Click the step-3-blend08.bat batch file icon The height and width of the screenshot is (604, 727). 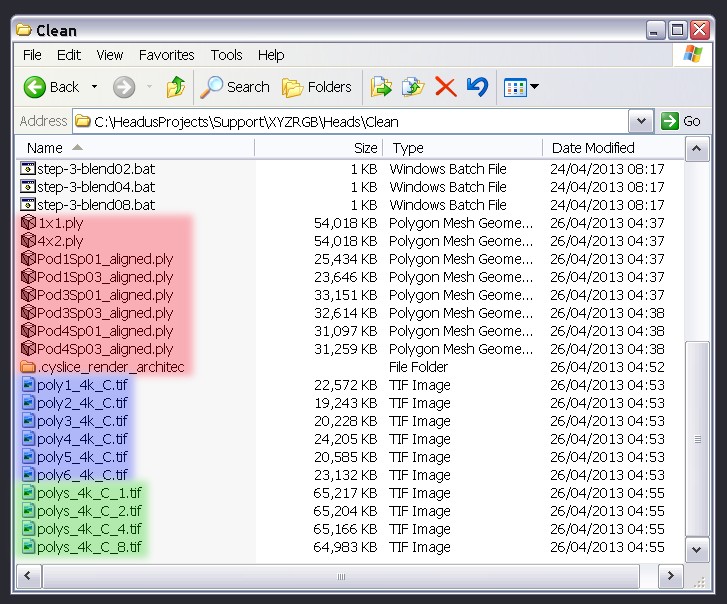[28, 204]
